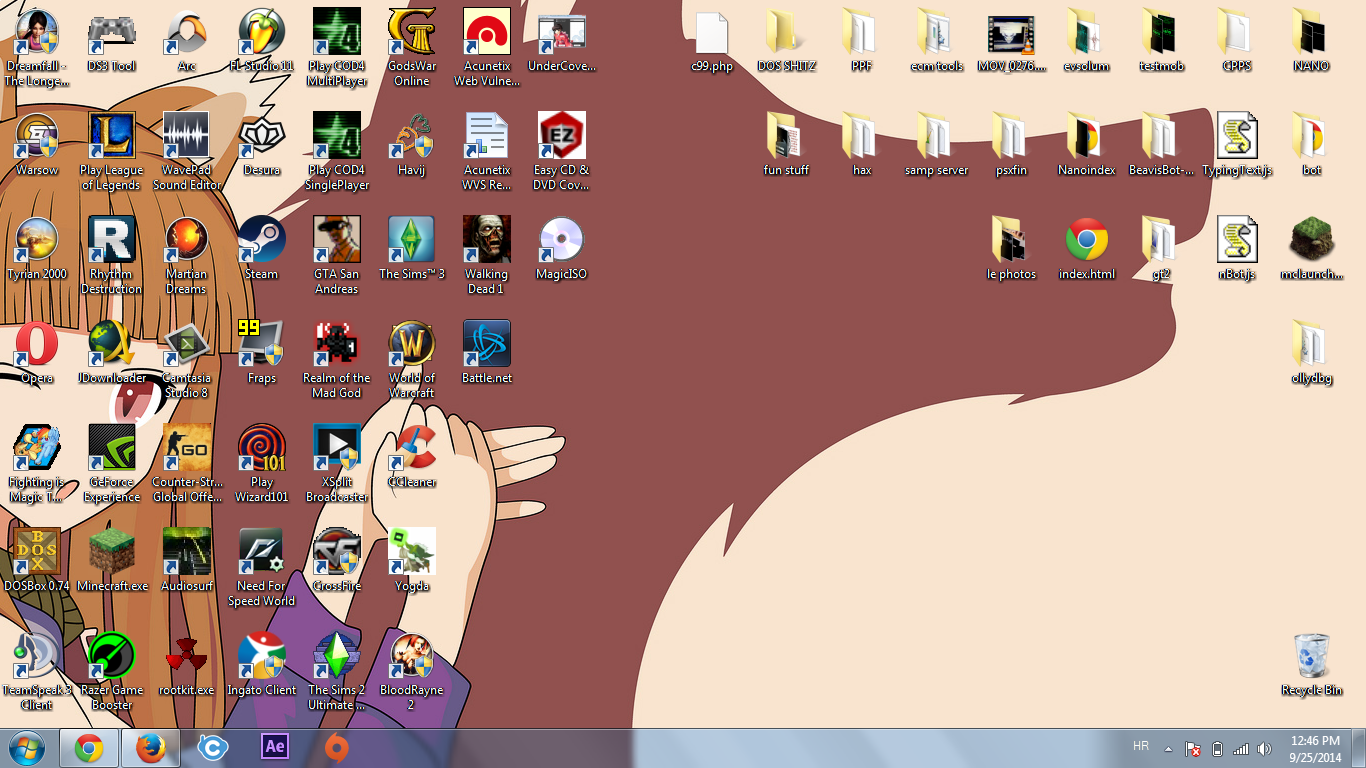1366x768 pixels.
Task: Open the Recycle Bin
Action: [1312, 665]
